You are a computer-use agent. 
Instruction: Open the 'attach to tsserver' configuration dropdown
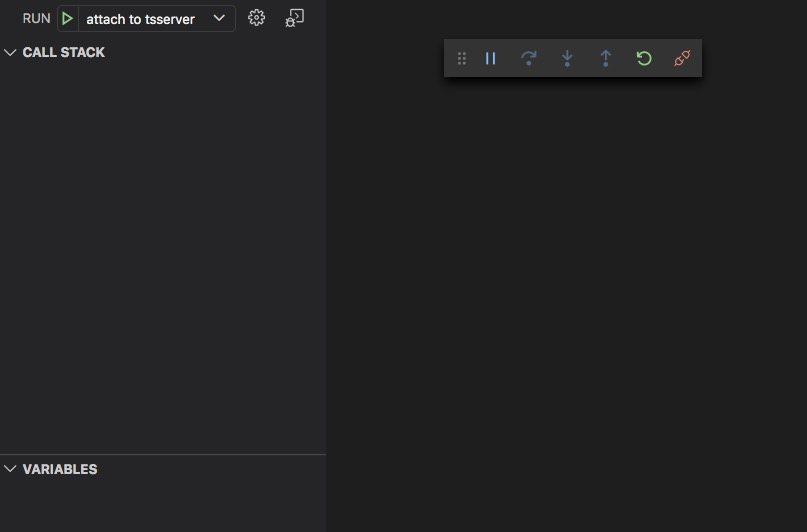[156, 19]
